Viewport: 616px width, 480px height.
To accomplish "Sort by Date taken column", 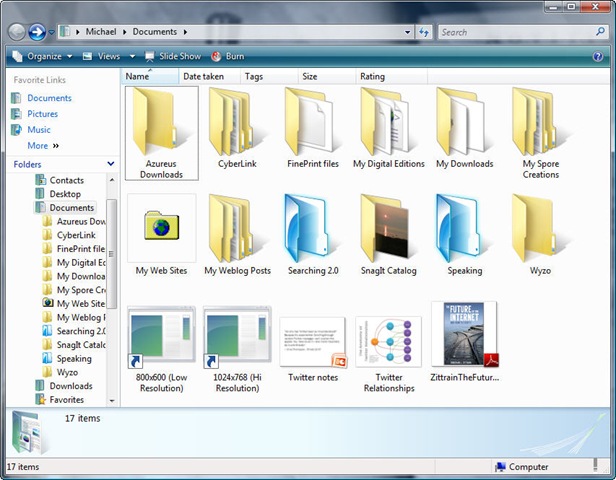I will pyautogui.click(x=209, y=77).
